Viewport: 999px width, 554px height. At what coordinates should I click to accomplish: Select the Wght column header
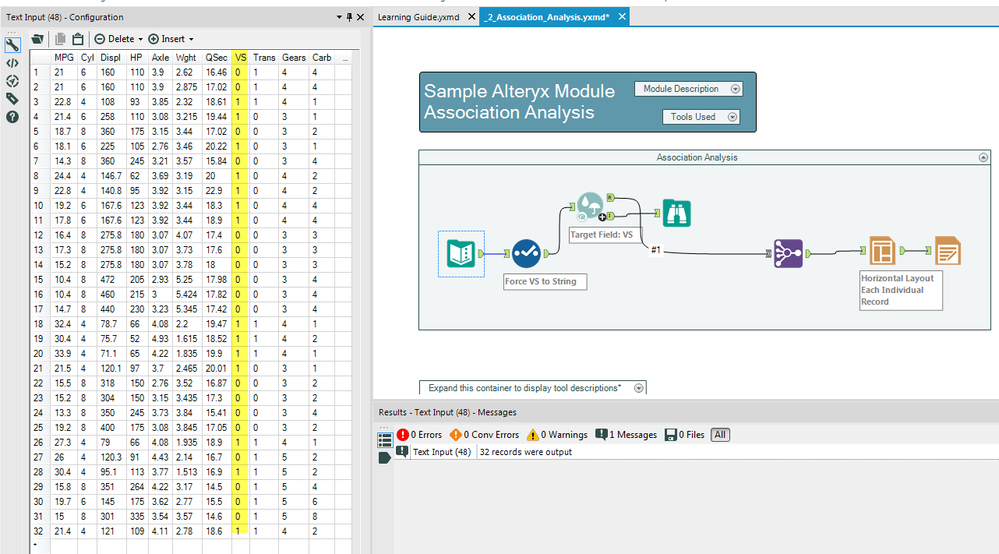(x=186, y=58)
